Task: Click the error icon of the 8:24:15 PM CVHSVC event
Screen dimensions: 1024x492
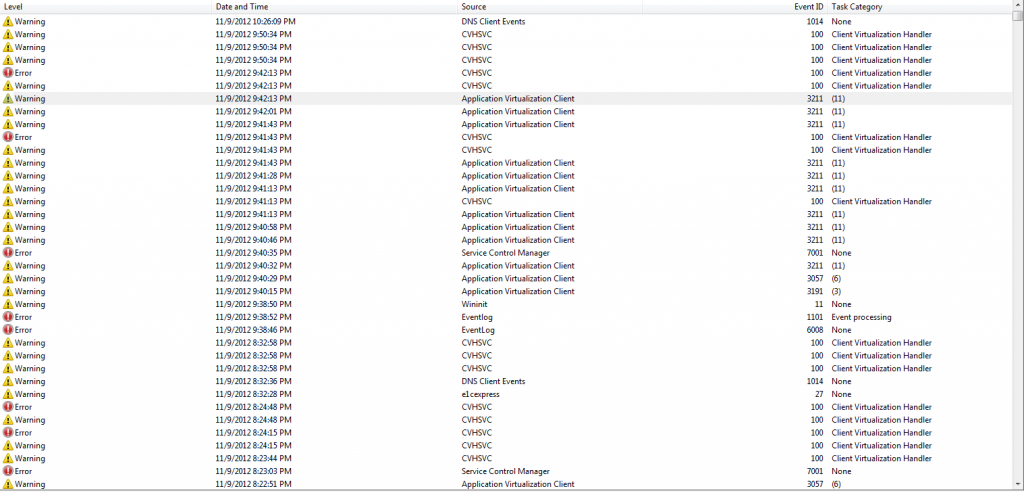Action: tap(8, 433)
